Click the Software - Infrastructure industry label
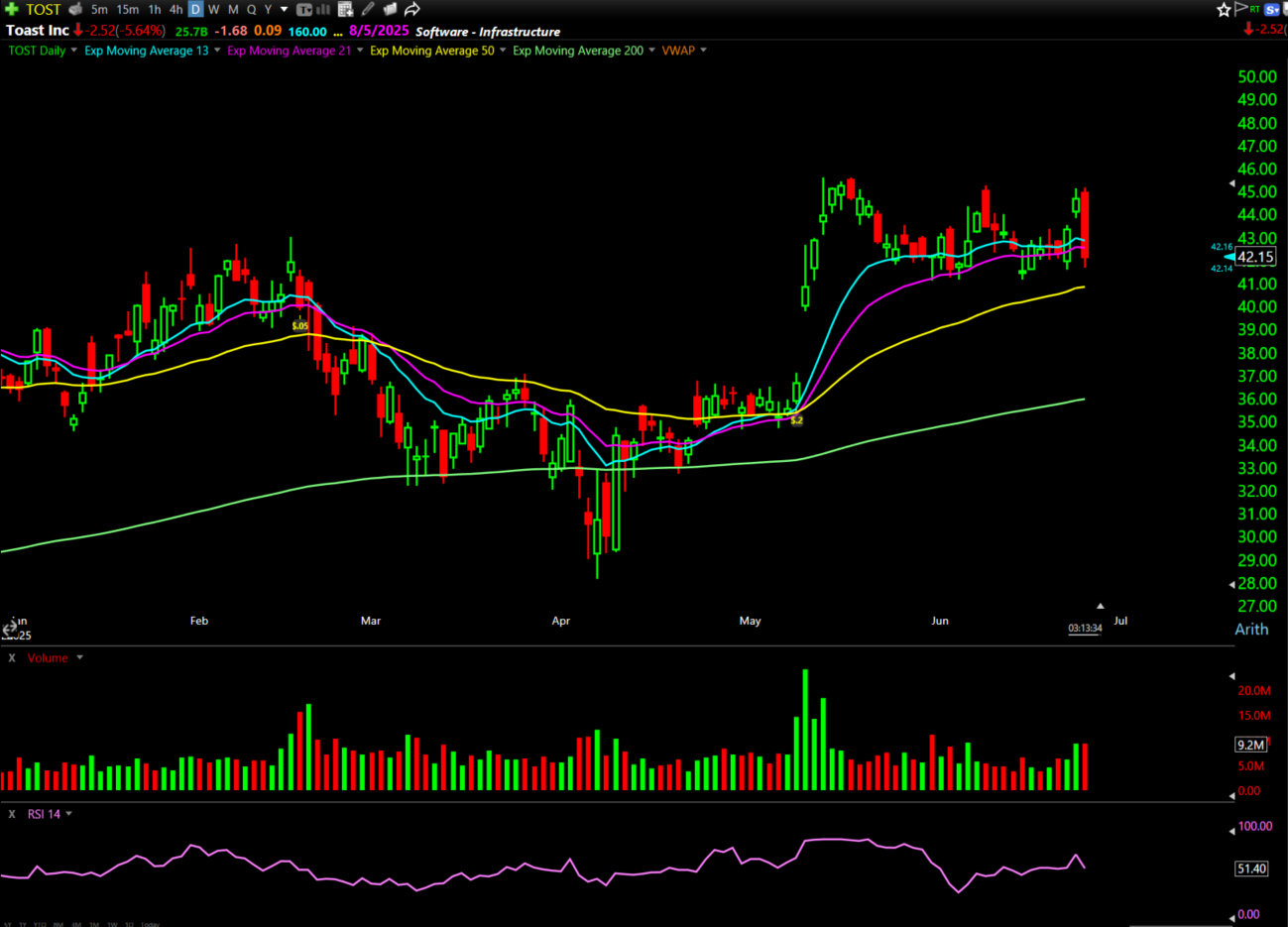Image resolution: width=1288 pixels, height=927 pixels. (x=488, y=32)
